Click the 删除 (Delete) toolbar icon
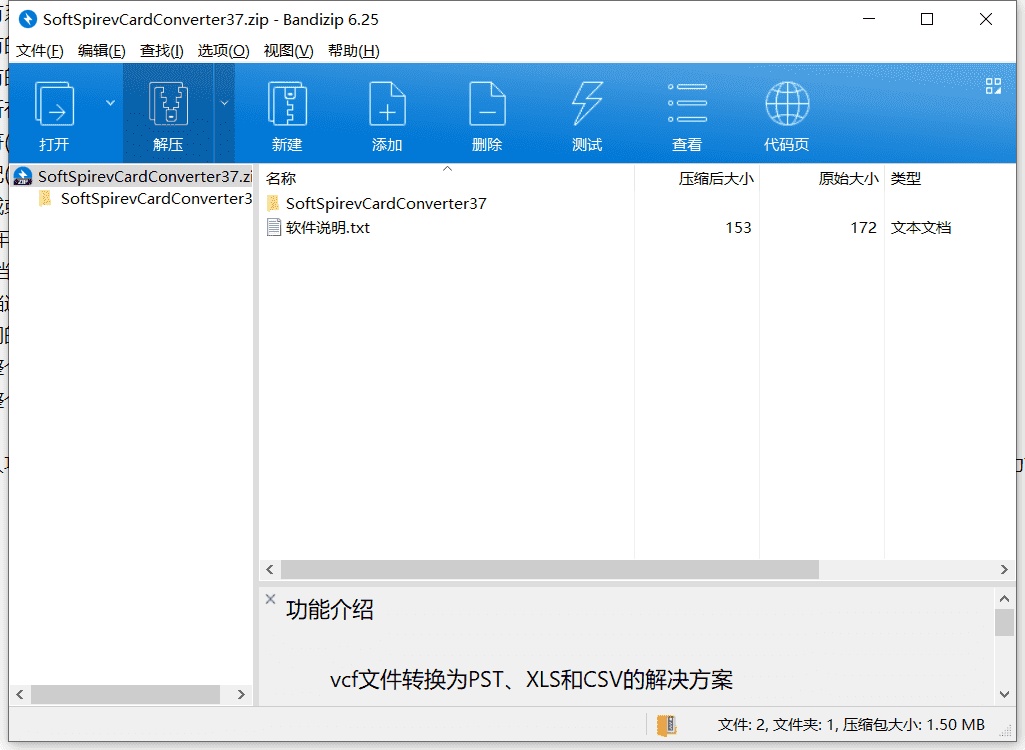This screenshot has width=1025, height=750. [487, 103]
